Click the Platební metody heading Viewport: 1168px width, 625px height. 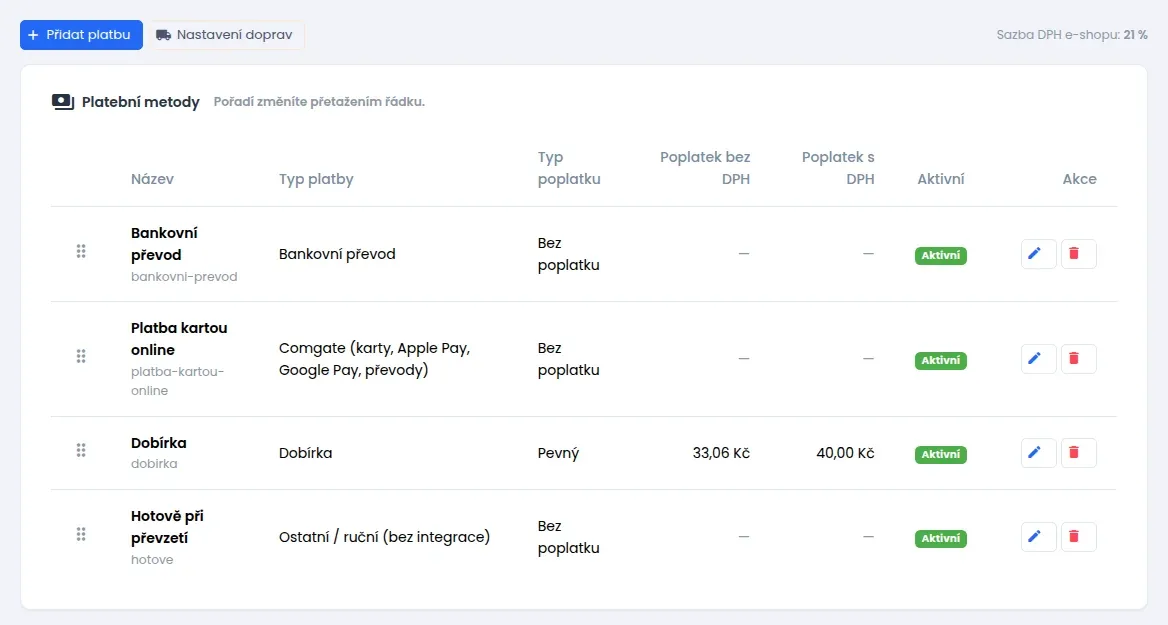pos(141,102)
